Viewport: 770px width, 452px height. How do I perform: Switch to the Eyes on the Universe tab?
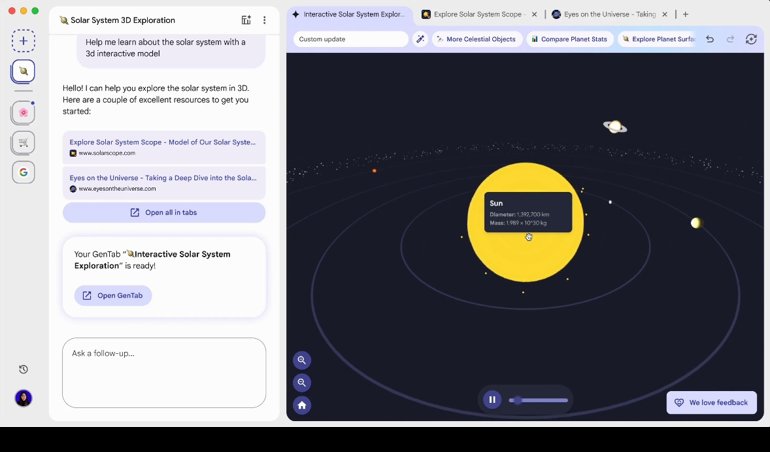(x=606, y=15)
